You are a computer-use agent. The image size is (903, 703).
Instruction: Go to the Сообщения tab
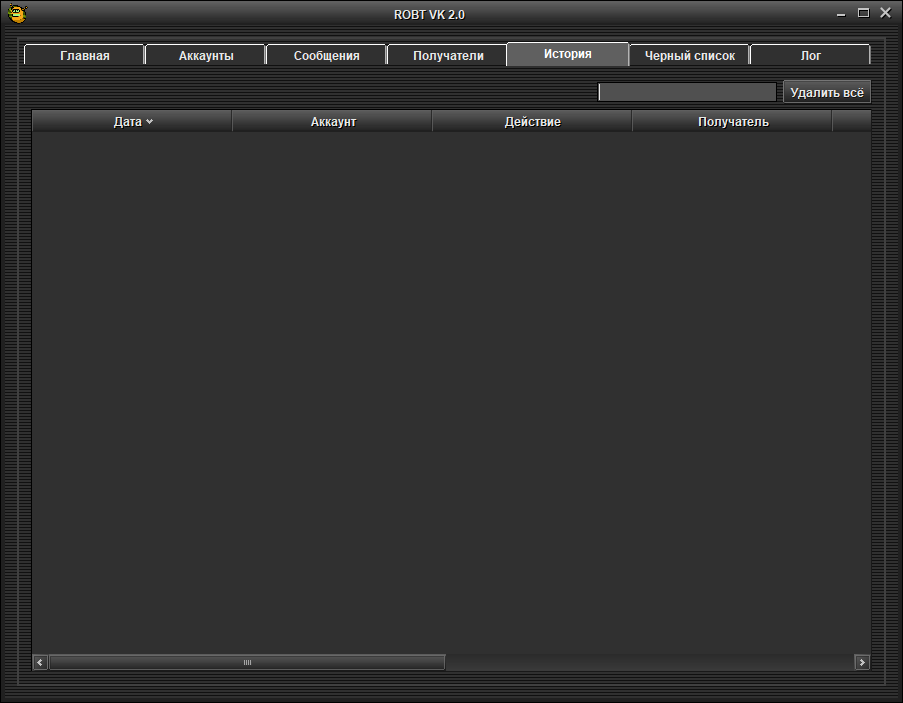pos(326,56)
